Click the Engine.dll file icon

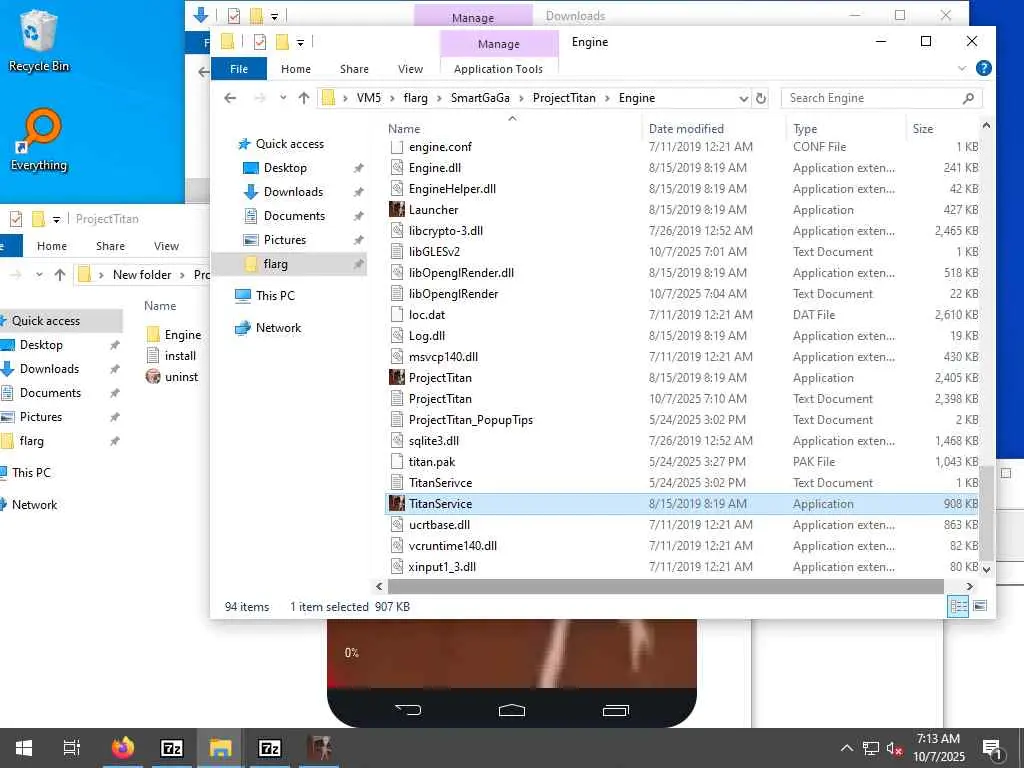pyautogui.click(x=396, y=168)
